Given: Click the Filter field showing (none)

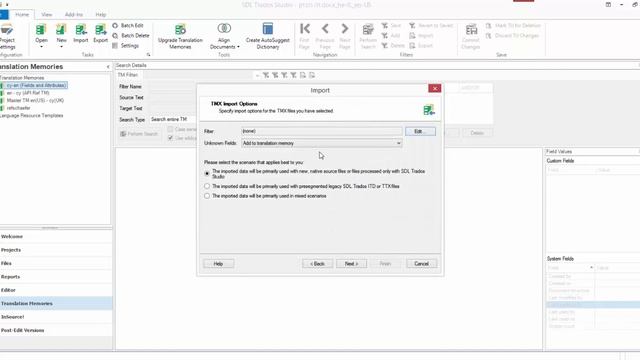Looking at the screenshot, I should (x=321, y=131).
